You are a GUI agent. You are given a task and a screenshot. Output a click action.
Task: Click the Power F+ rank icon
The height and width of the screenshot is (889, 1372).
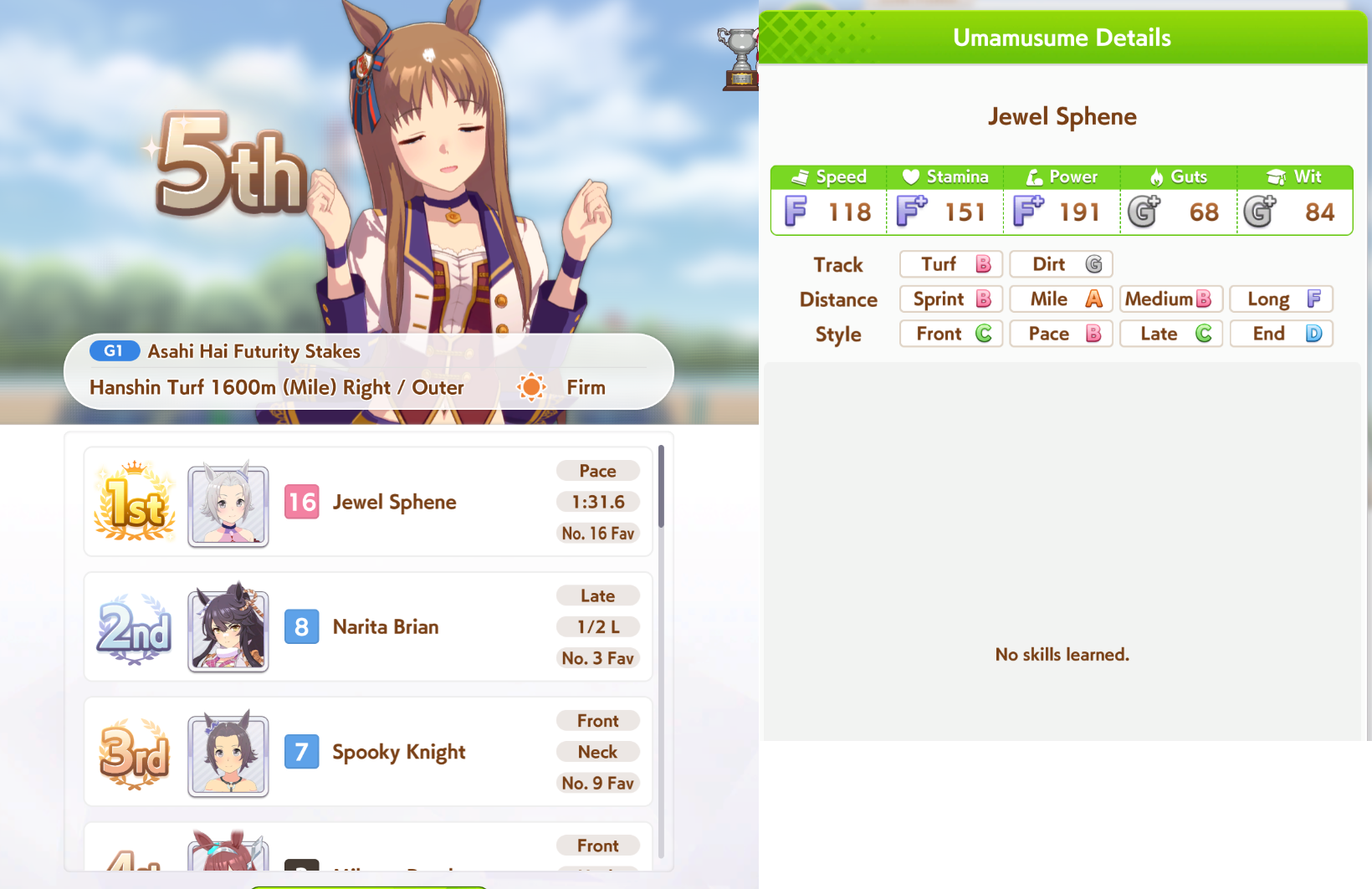1028,212
